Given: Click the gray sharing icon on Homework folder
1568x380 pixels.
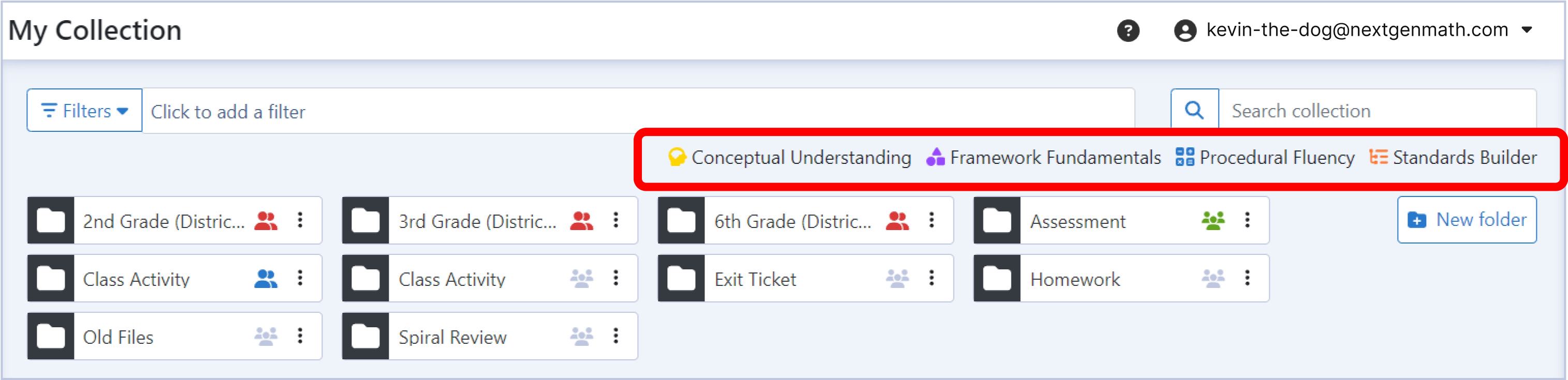Looking at the screenshot, I should coord(1212,279).
